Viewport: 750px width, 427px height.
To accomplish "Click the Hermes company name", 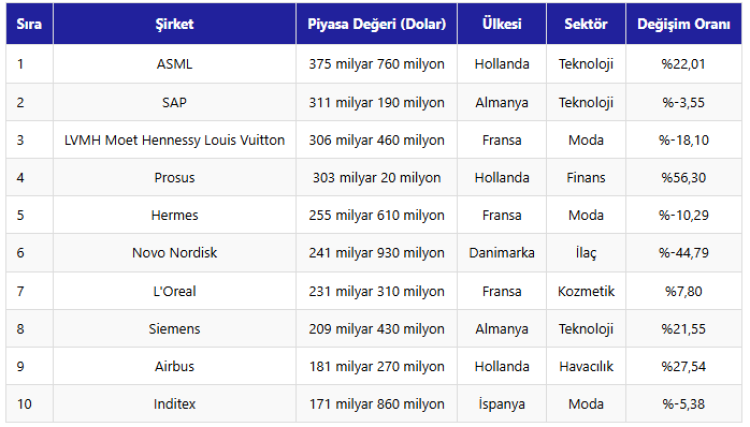I will [x=175, y=215].
